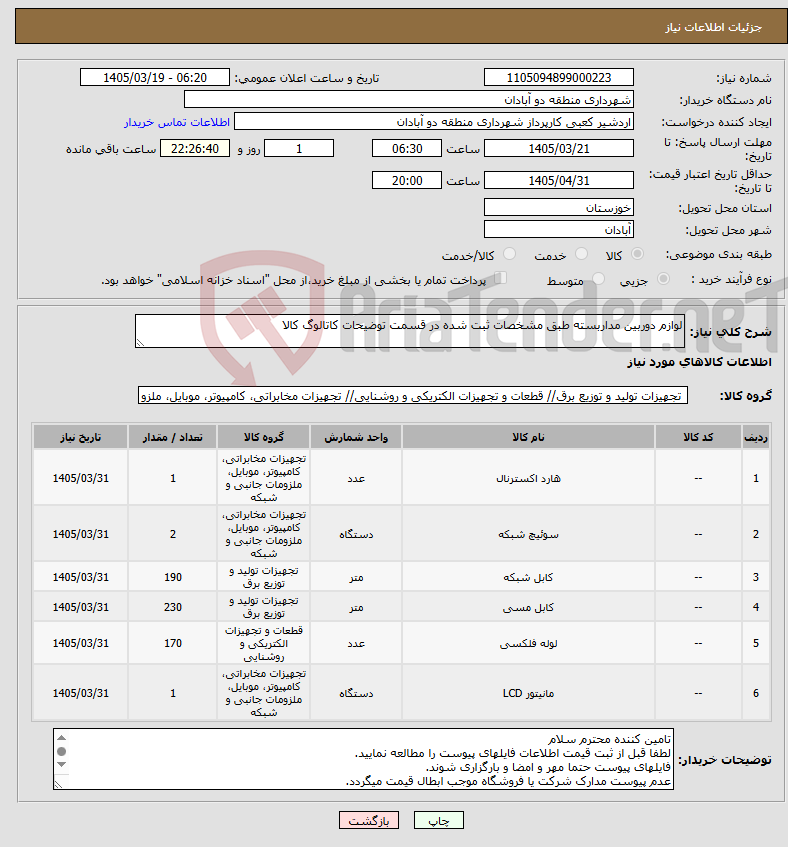Click the مانیتور LCD item name
Viewport: 788px width, 847px height.
[528, 693]
